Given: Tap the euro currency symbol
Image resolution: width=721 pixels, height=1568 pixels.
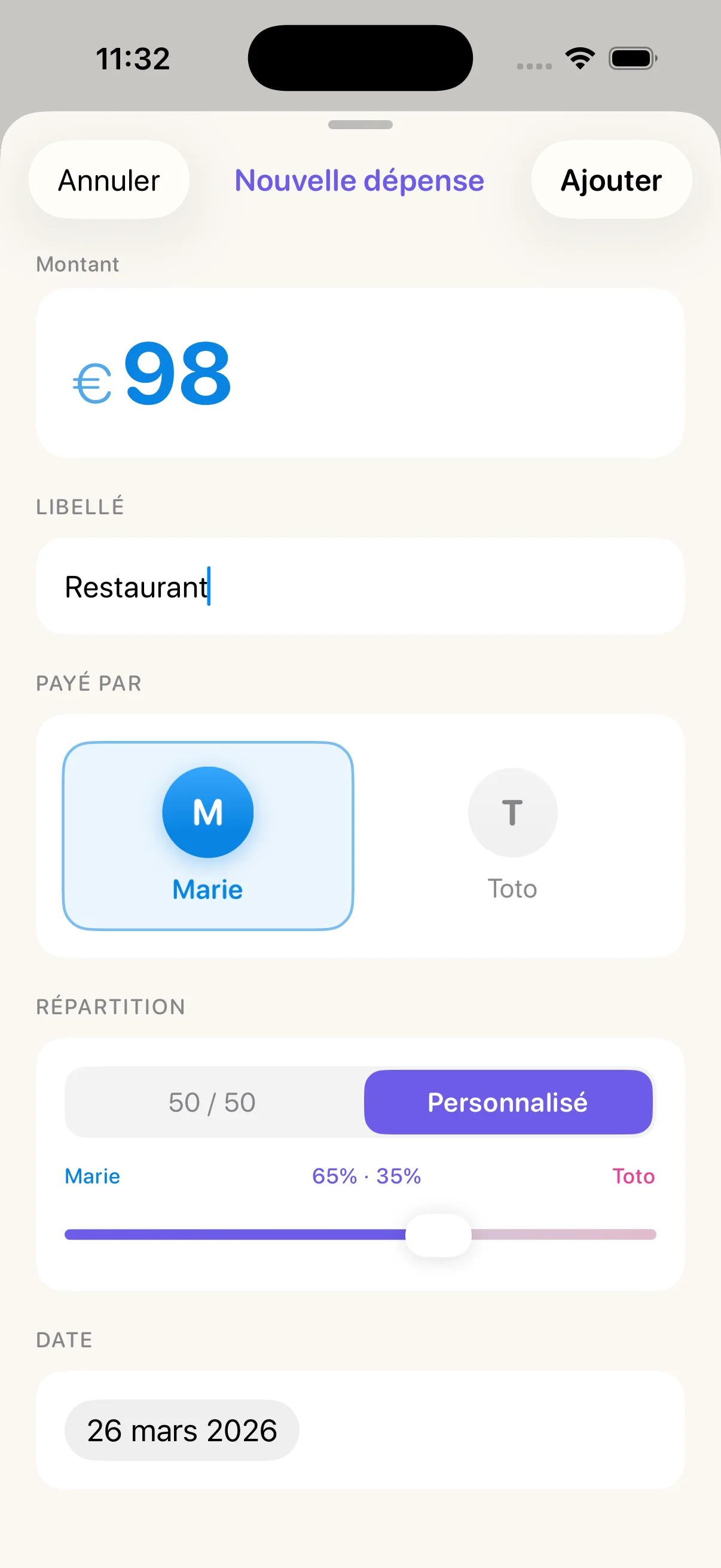Looking at the screenshot, I should pos(93,383).
